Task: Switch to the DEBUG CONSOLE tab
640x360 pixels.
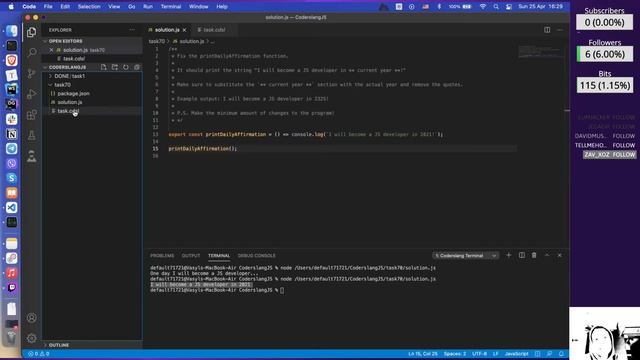Action: point(256,256)
